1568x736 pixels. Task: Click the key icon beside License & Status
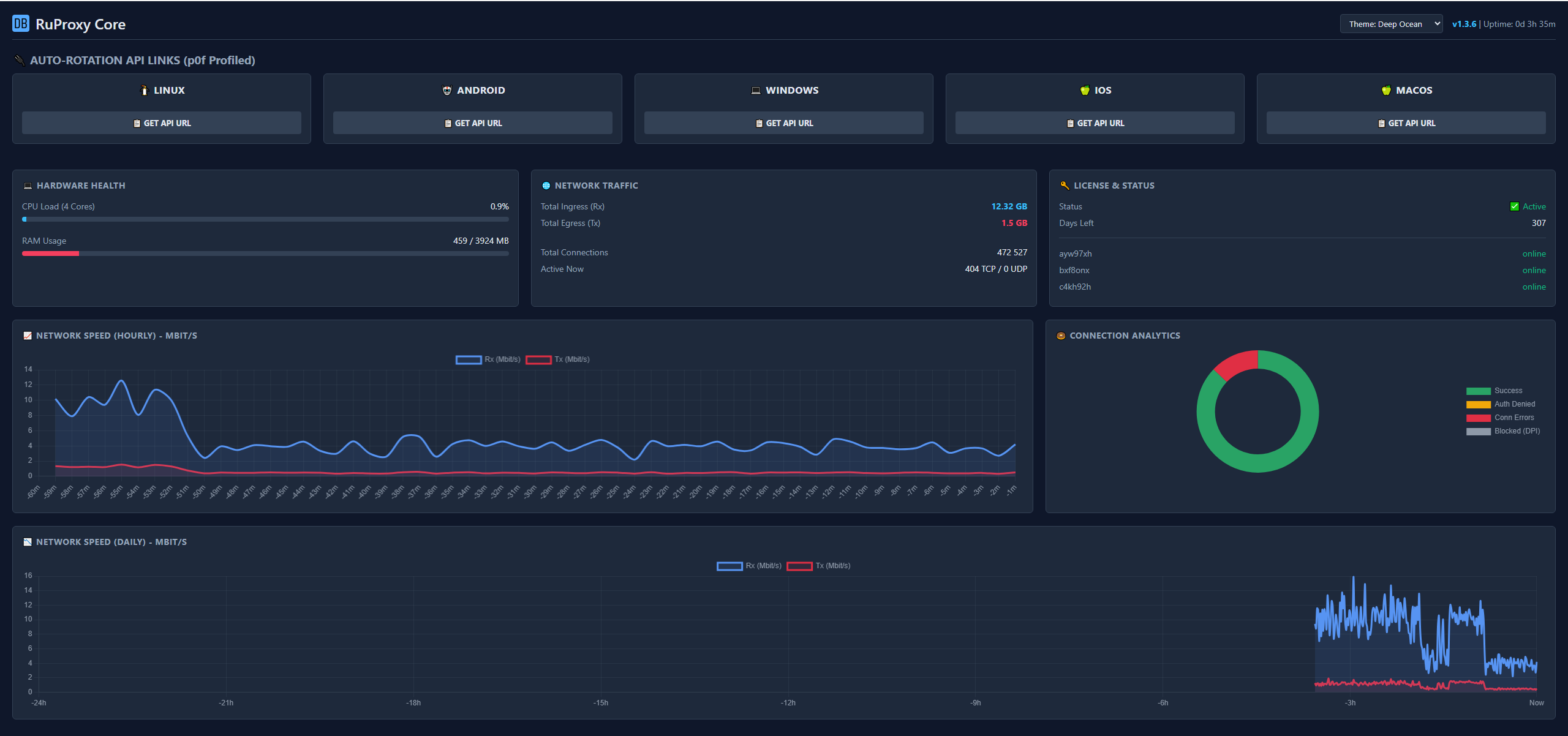(x=1064, y=185)
